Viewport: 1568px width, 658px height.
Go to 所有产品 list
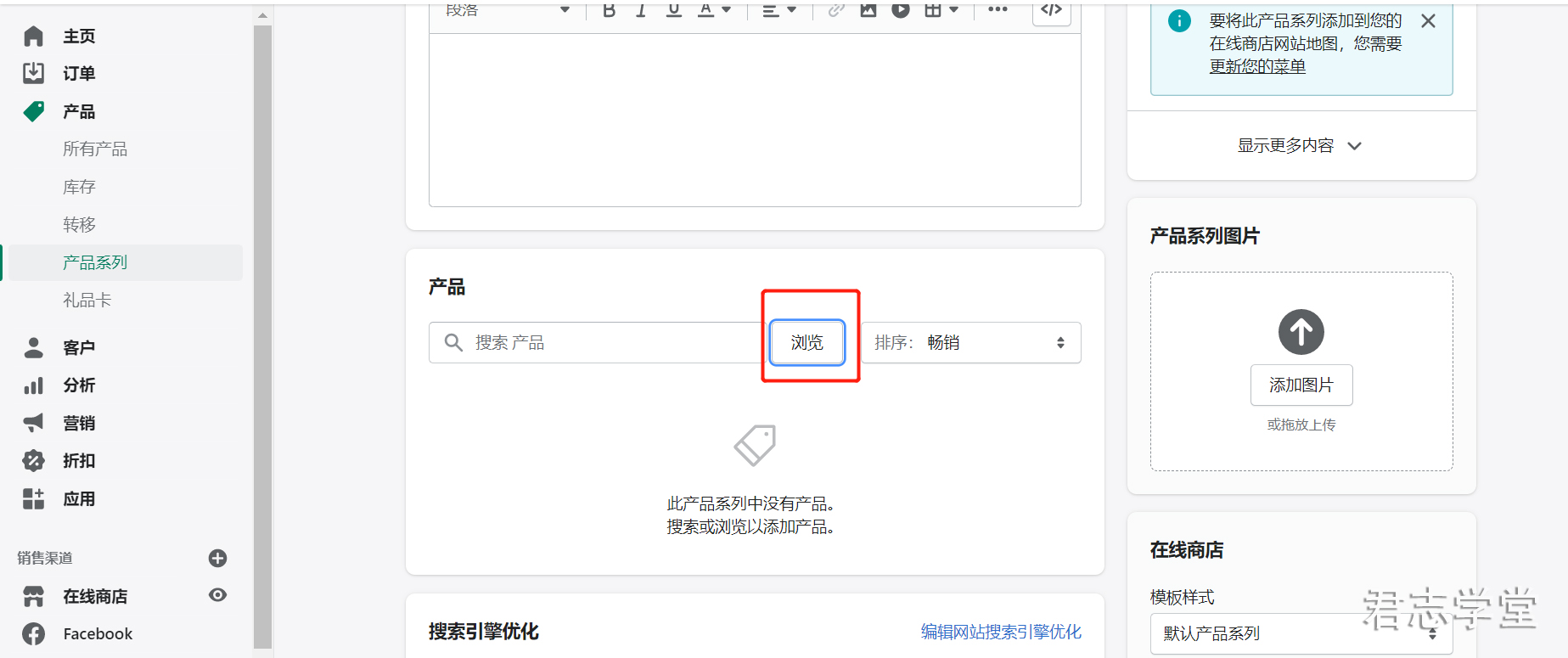pos(95,149)
